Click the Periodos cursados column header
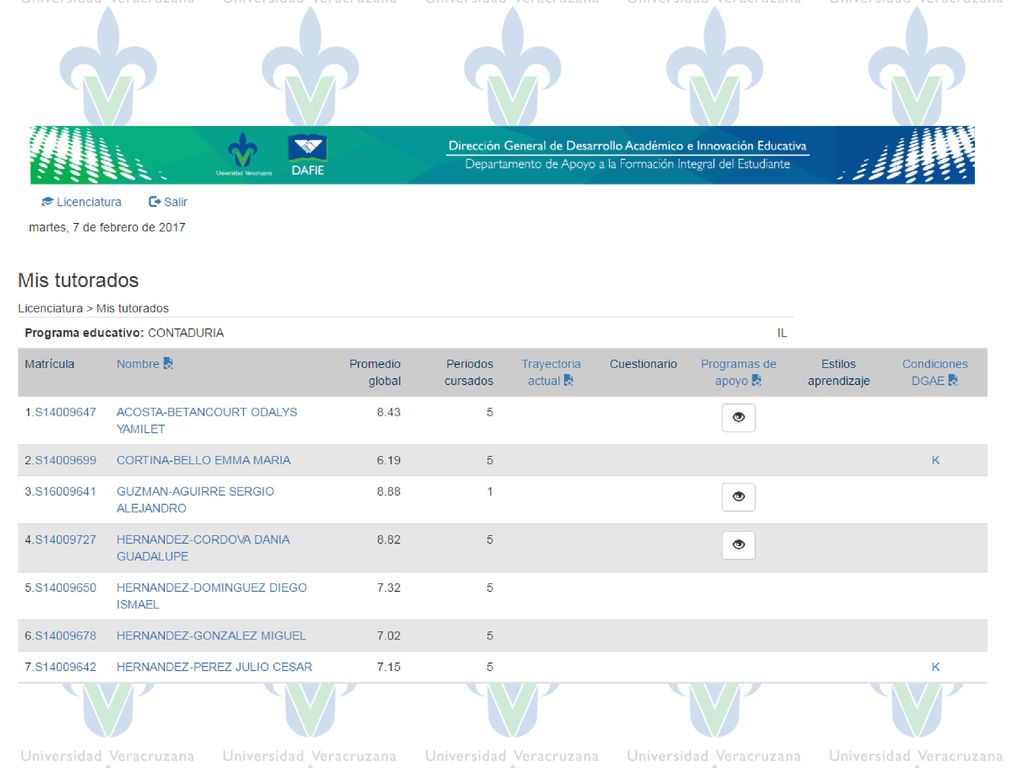 pyautogui.click(x=469, y=372)
